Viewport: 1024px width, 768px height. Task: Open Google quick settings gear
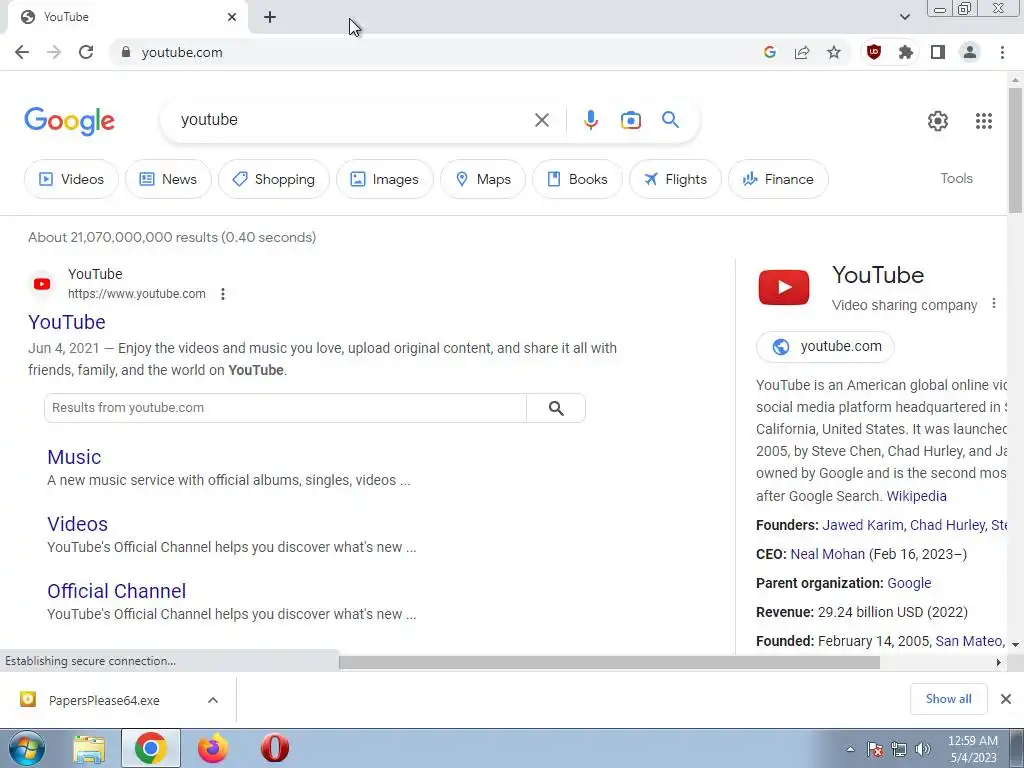point(938,121)
